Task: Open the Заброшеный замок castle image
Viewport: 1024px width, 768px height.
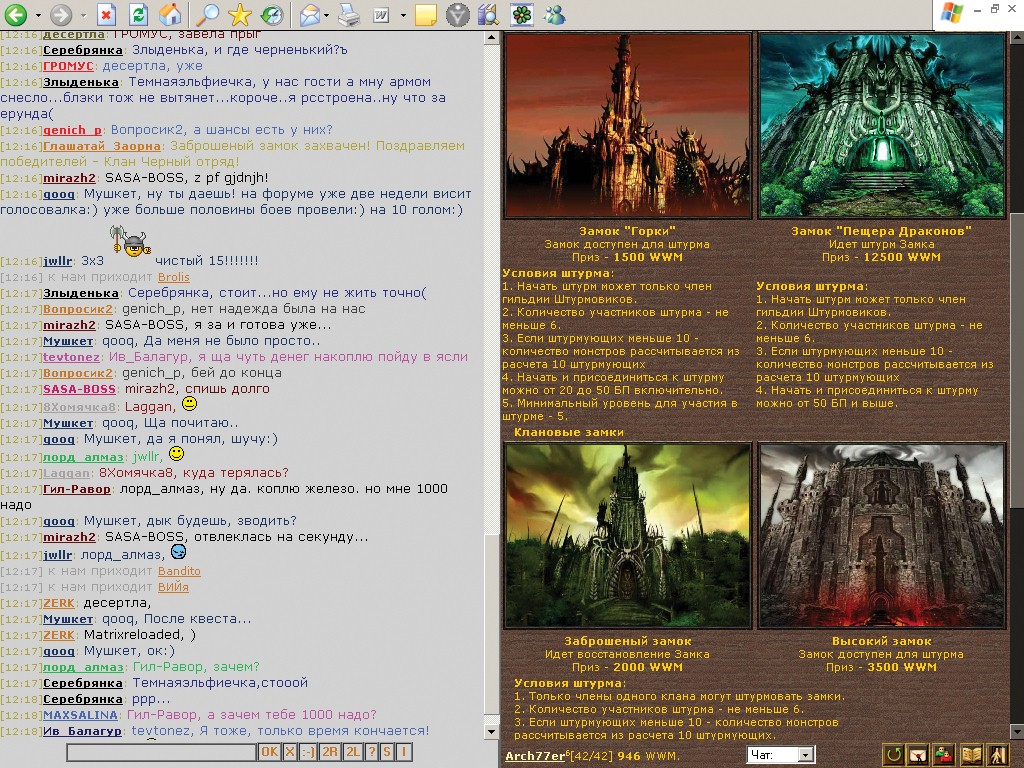Action: [628, 536]
